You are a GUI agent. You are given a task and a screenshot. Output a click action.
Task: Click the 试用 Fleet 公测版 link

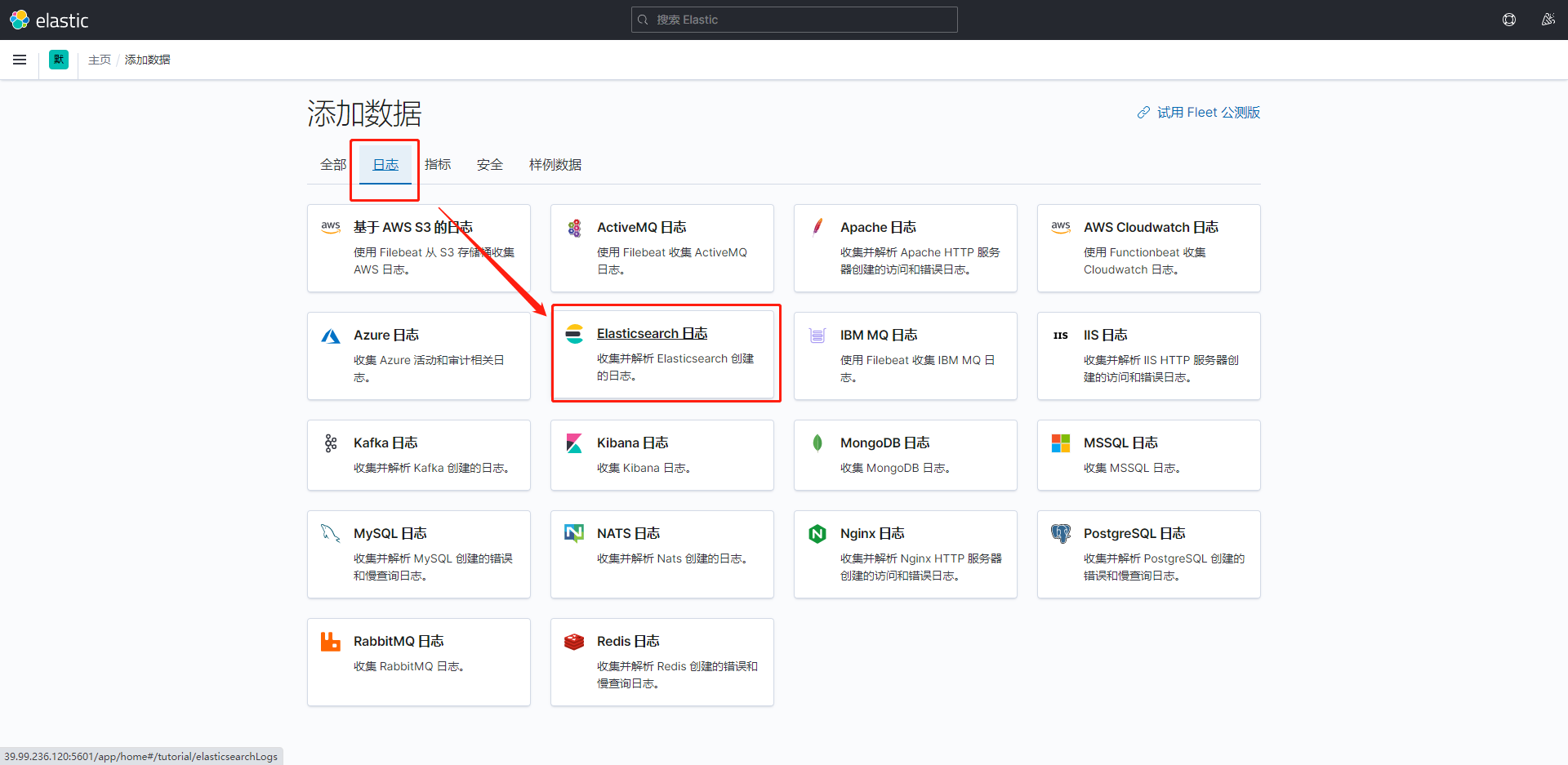(x=1209, y=113)
